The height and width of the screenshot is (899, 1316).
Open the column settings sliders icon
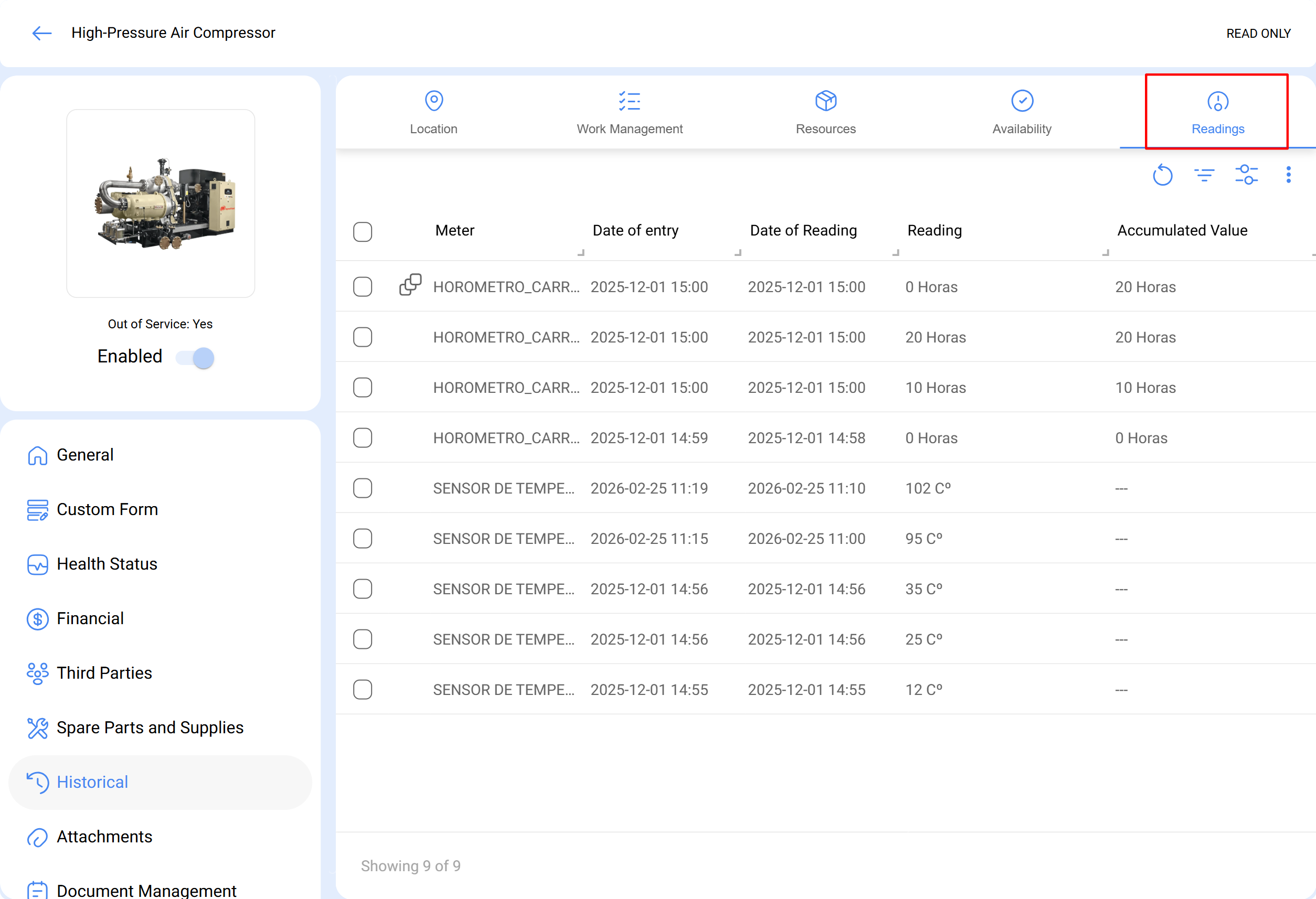(x=1246, y=175)
